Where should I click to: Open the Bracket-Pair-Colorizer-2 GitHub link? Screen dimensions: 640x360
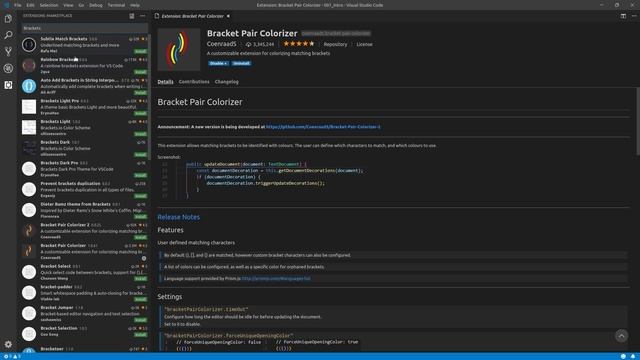[x=323, y=127]
